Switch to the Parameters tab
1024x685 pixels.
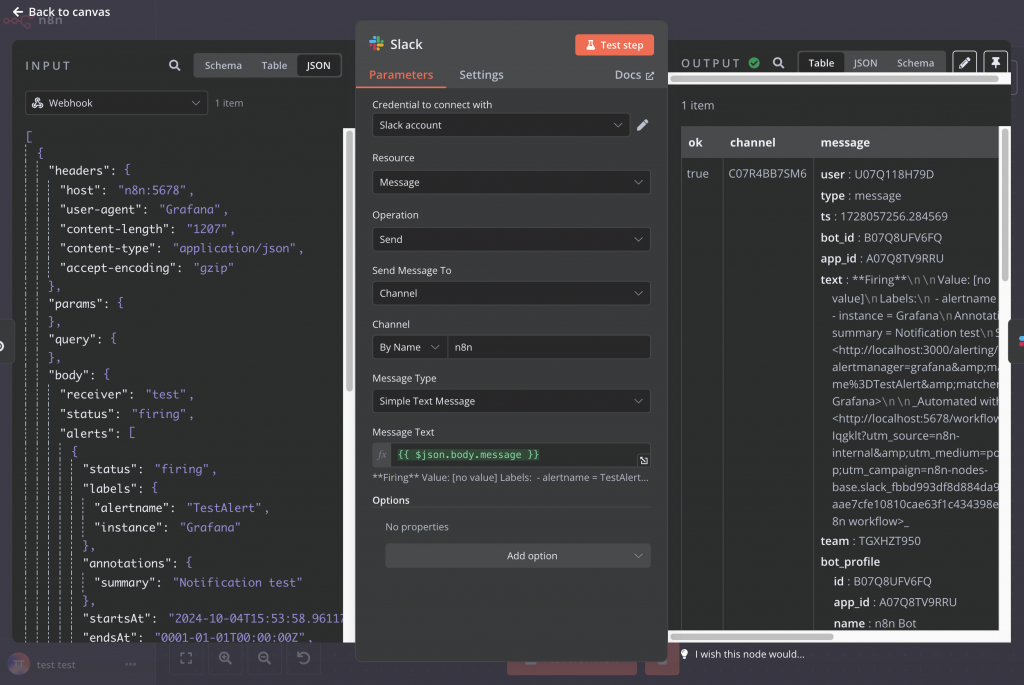coord(401,74)
